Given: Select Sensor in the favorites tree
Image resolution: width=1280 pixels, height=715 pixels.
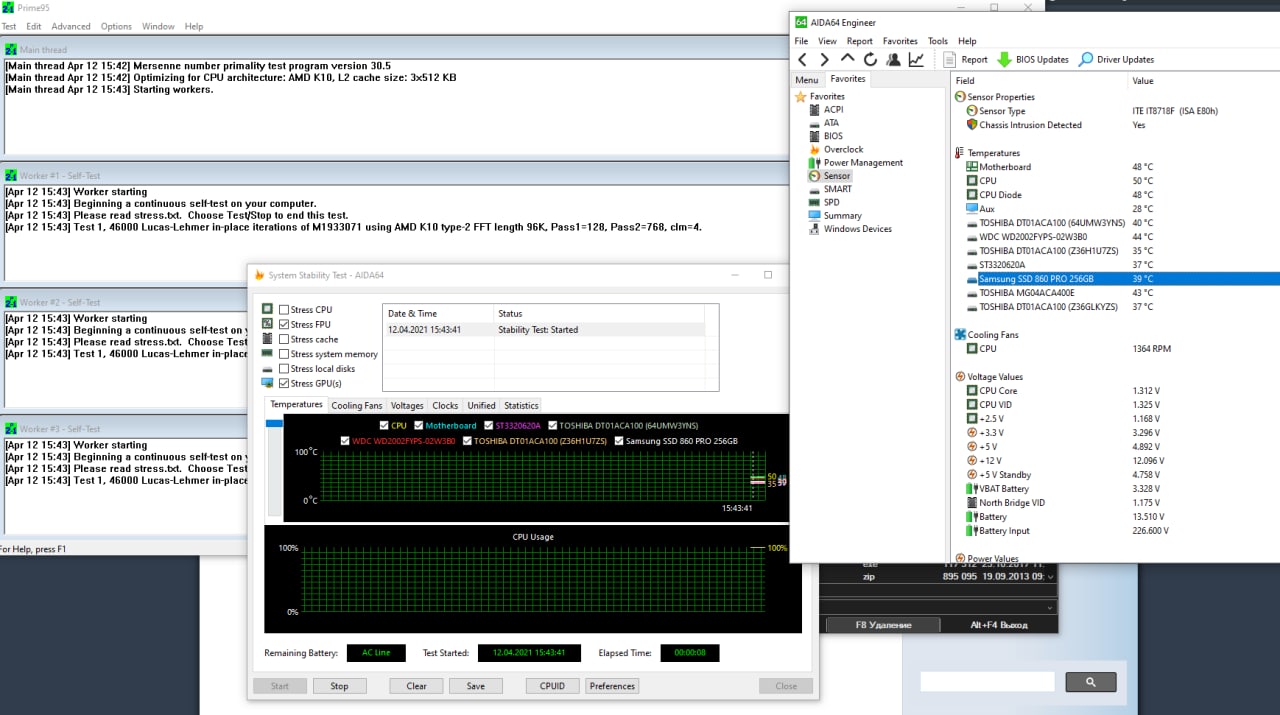Looking at the screenshot, I should (837, 176).
